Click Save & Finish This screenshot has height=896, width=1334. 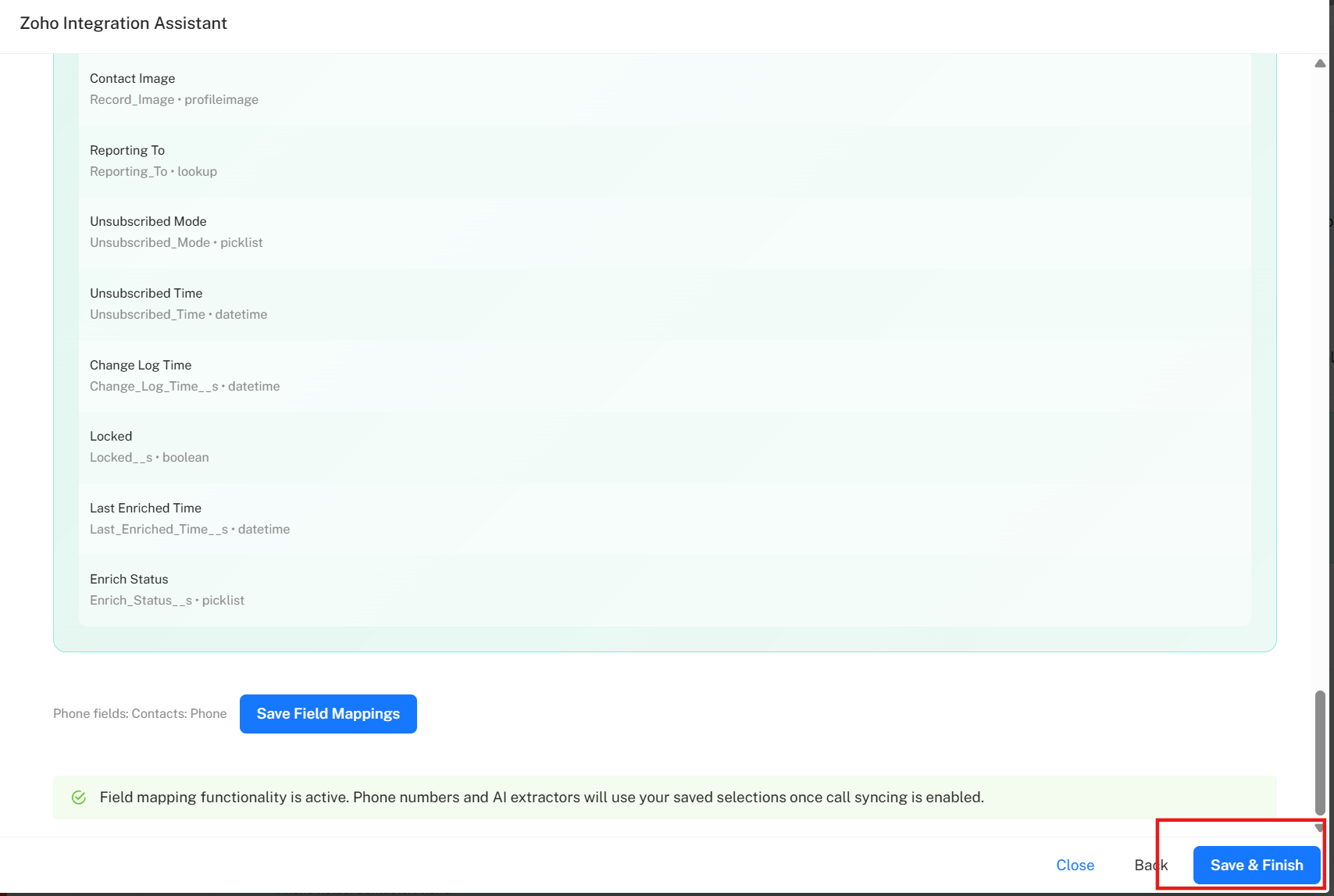tap(1256, 865)
